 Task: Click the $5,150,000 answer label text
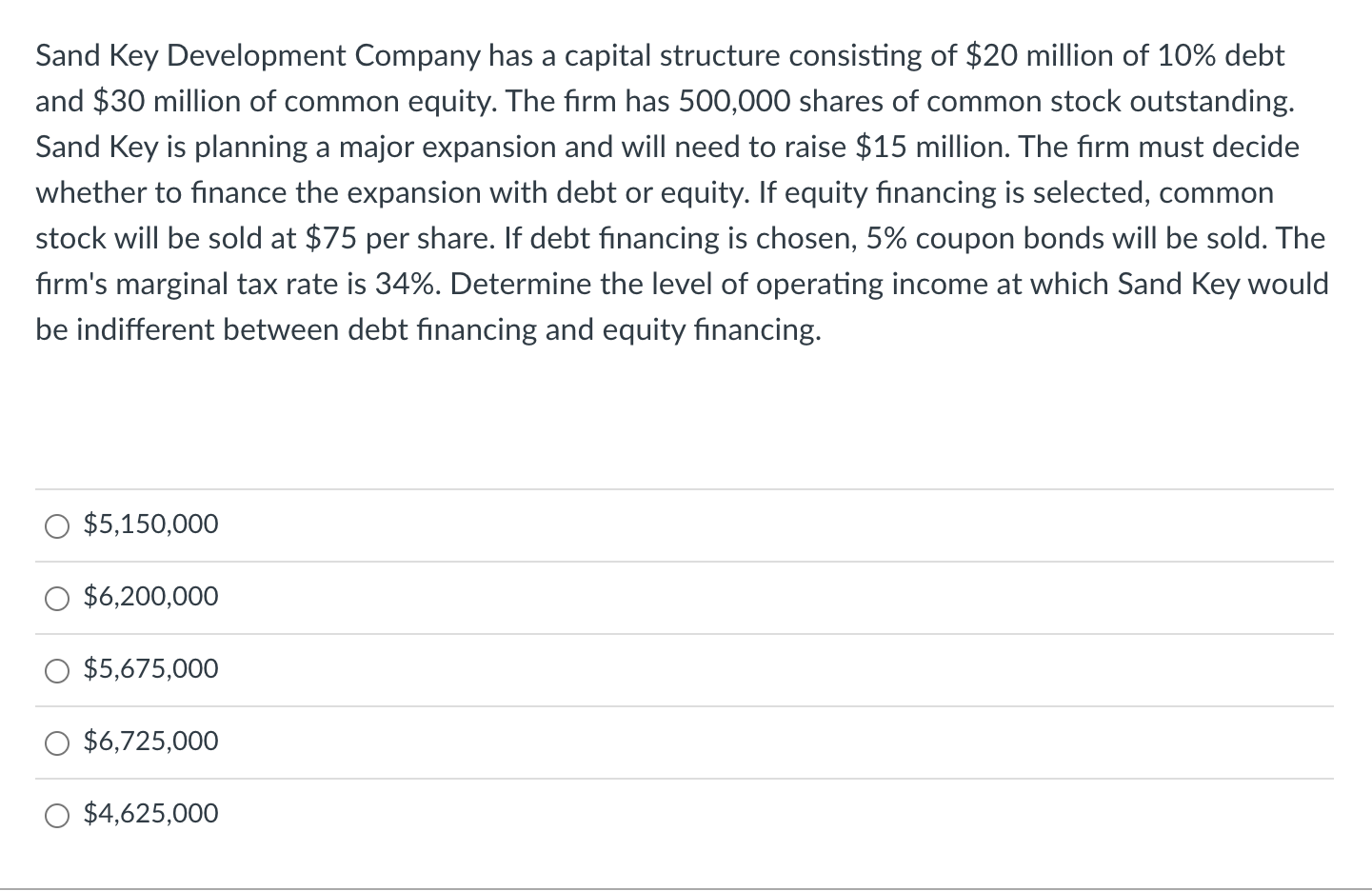point(149,525)
